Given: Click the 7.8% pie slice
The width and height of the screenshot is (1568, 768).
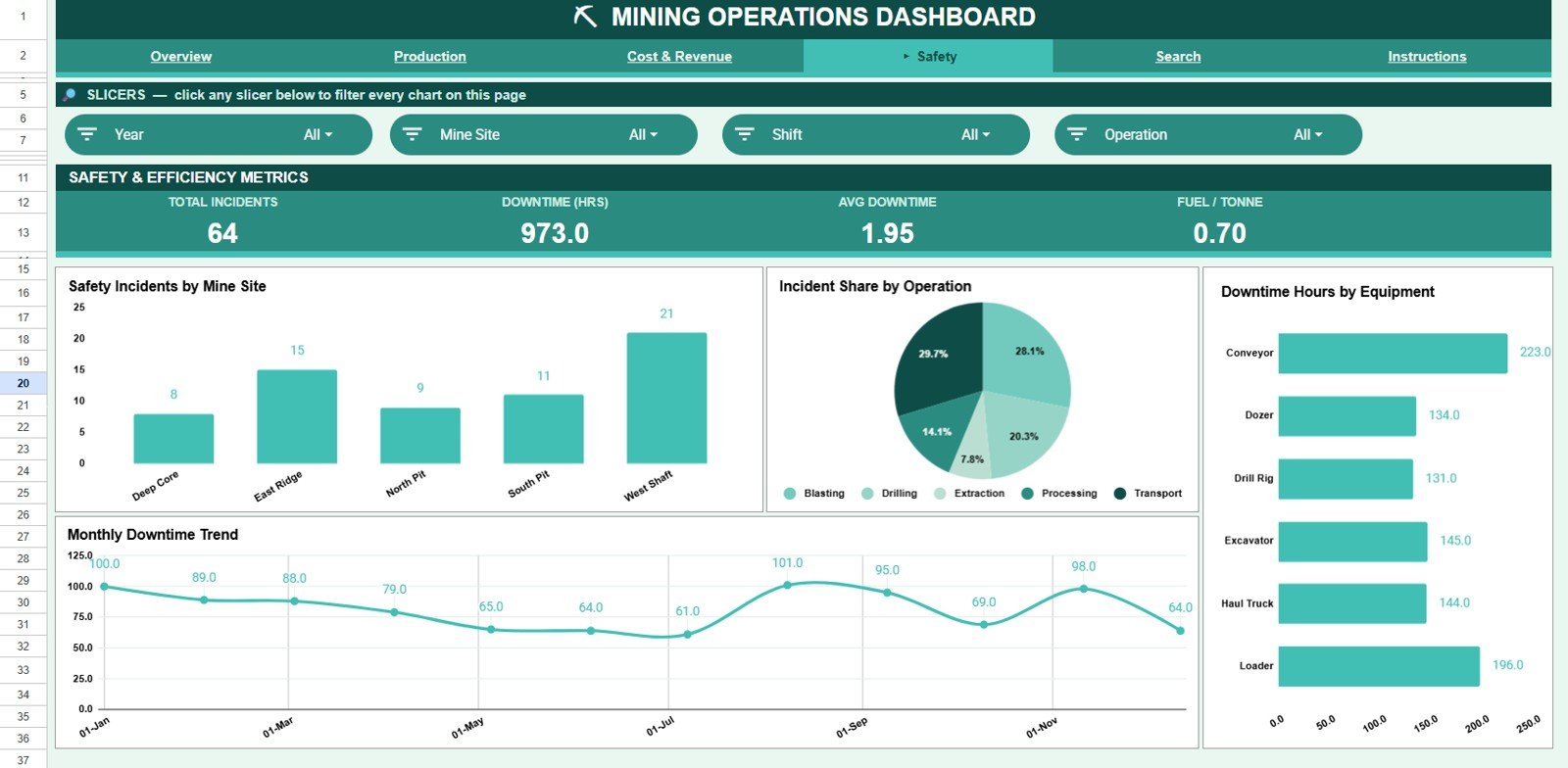Looking at the screenshot, I should click(x=972, y=451).
